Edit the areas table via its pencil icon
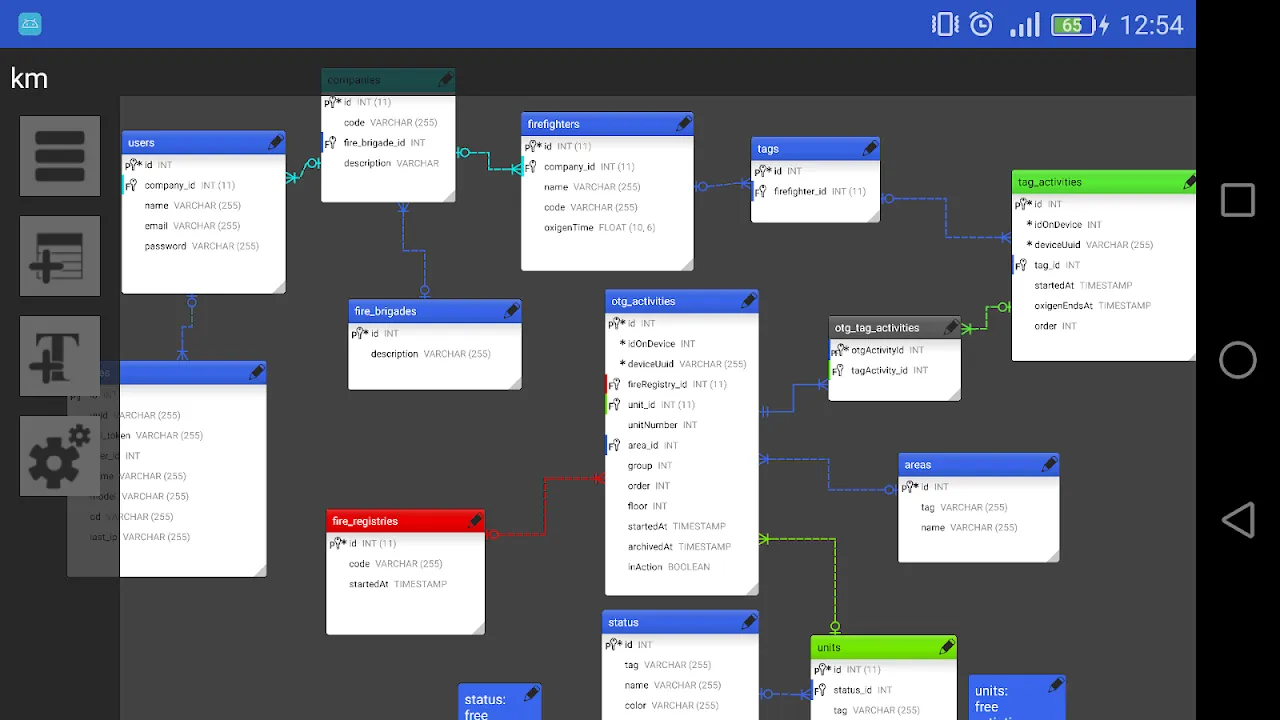 1048,463
